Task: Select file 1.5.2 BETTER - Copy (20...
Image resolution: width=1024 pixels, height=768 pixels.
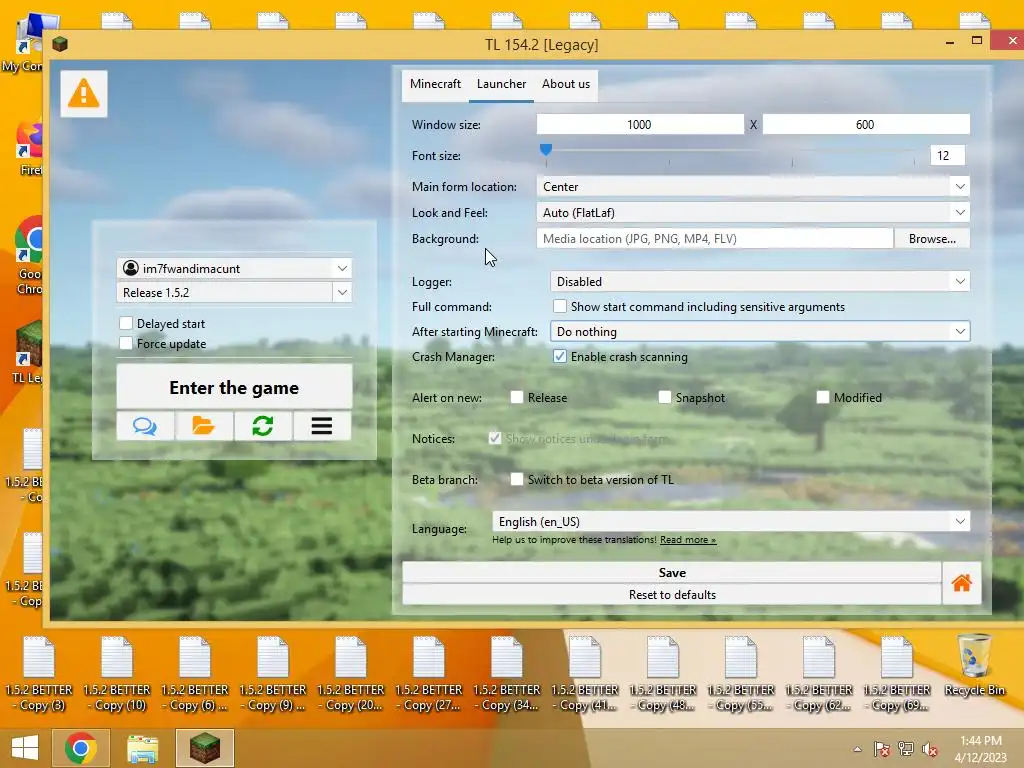Action: click(x=351, y=674)
